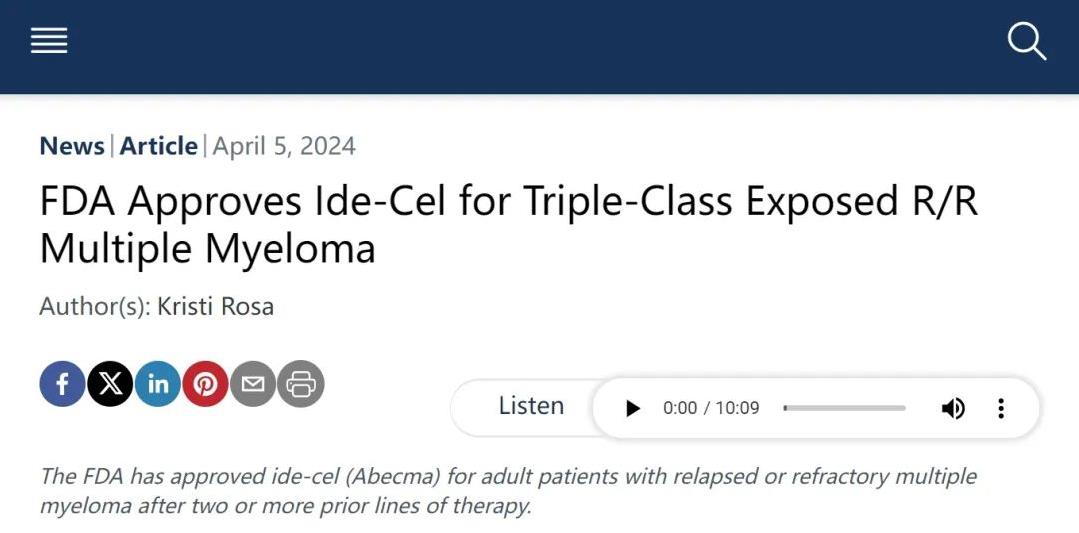
Task: Open author Kristi Rosa's name
Action: coord(215,306)
